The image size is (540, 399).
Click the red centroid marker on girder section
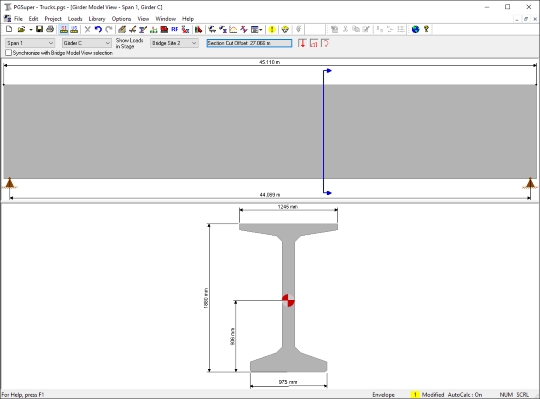click(288, 301)
